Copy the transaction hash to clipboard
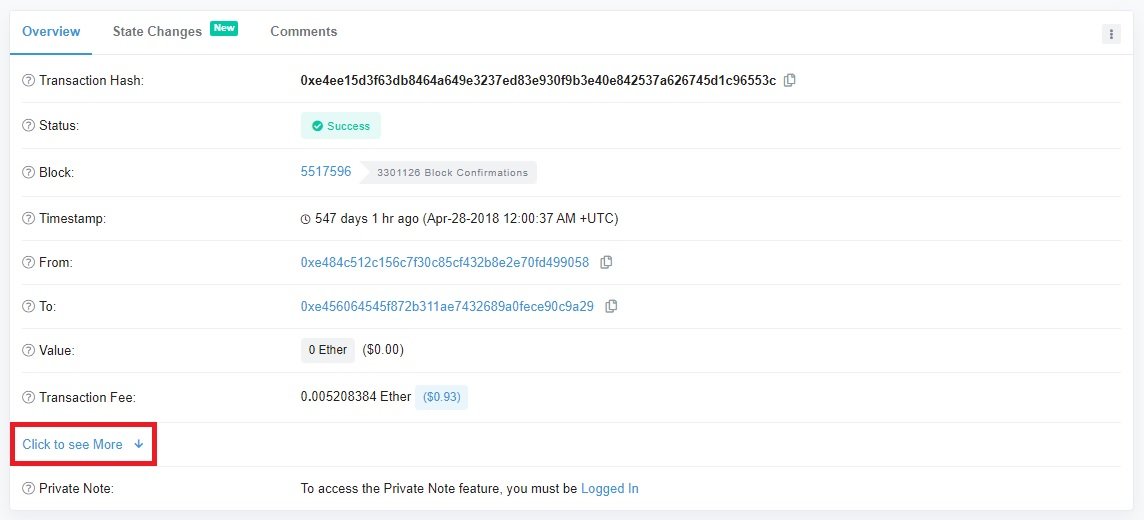1144x520 pixels. pyautogui.click(x=790, y=80)
